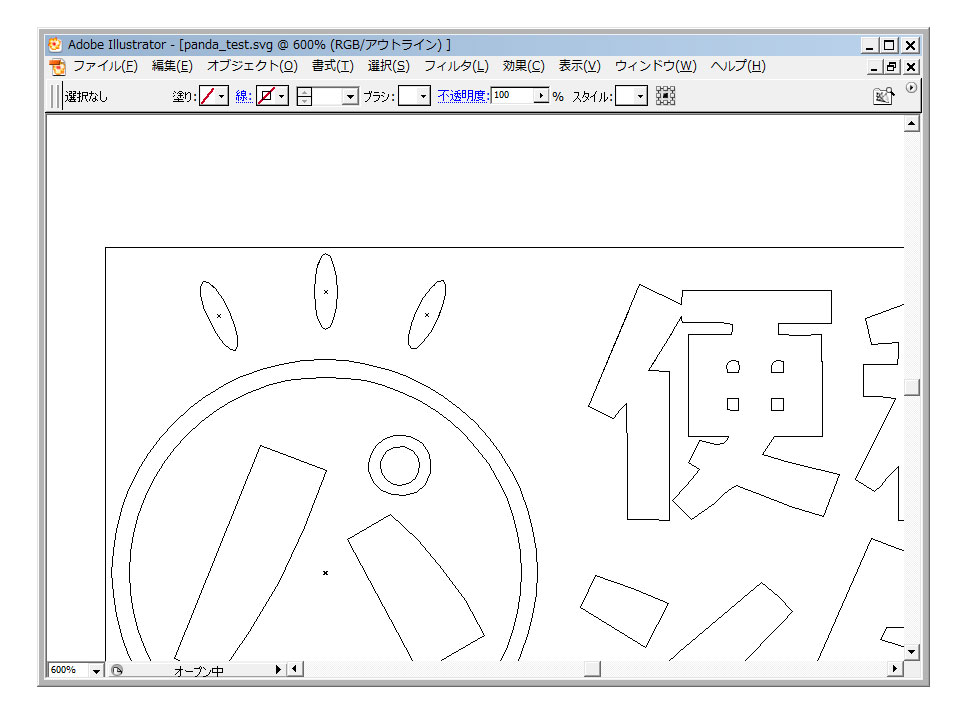The height and width of the screenshot is (720, 960).
Task: Open the control palette options menu button
Action: click(x=911, y=88)
